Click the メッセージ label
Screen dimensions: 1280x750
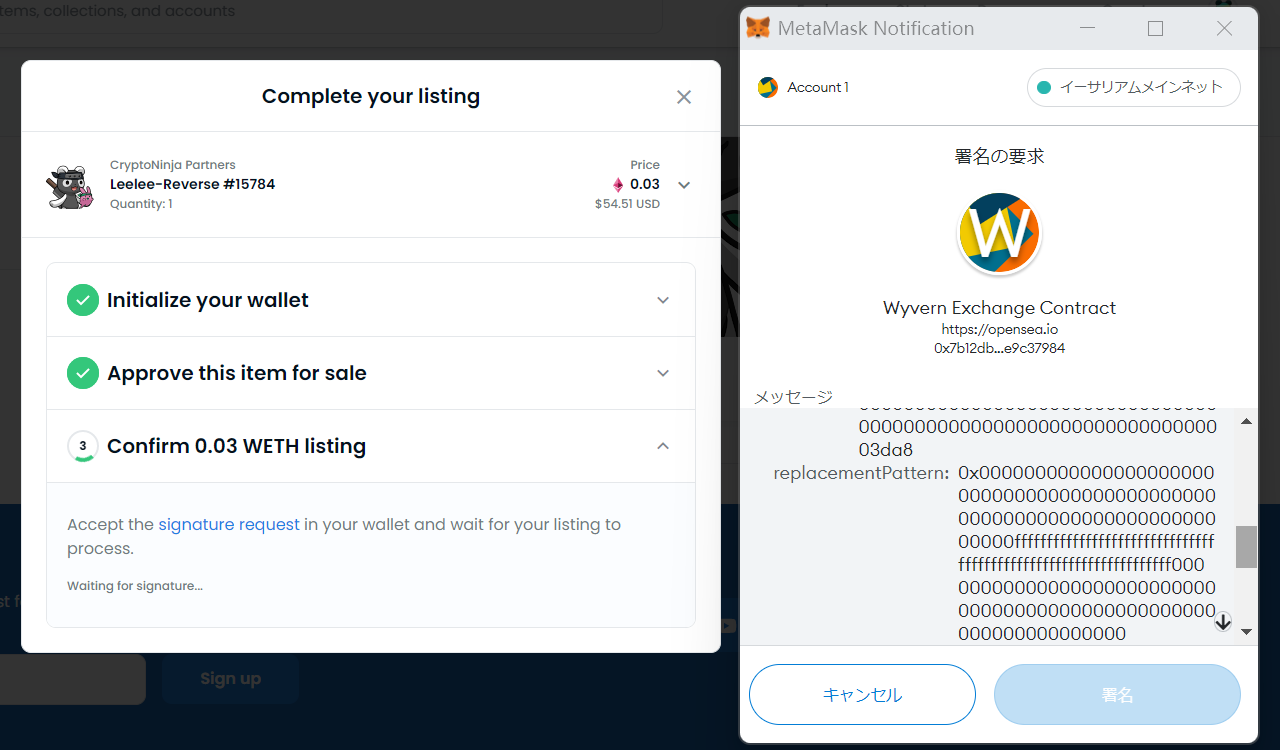(793, 397)
